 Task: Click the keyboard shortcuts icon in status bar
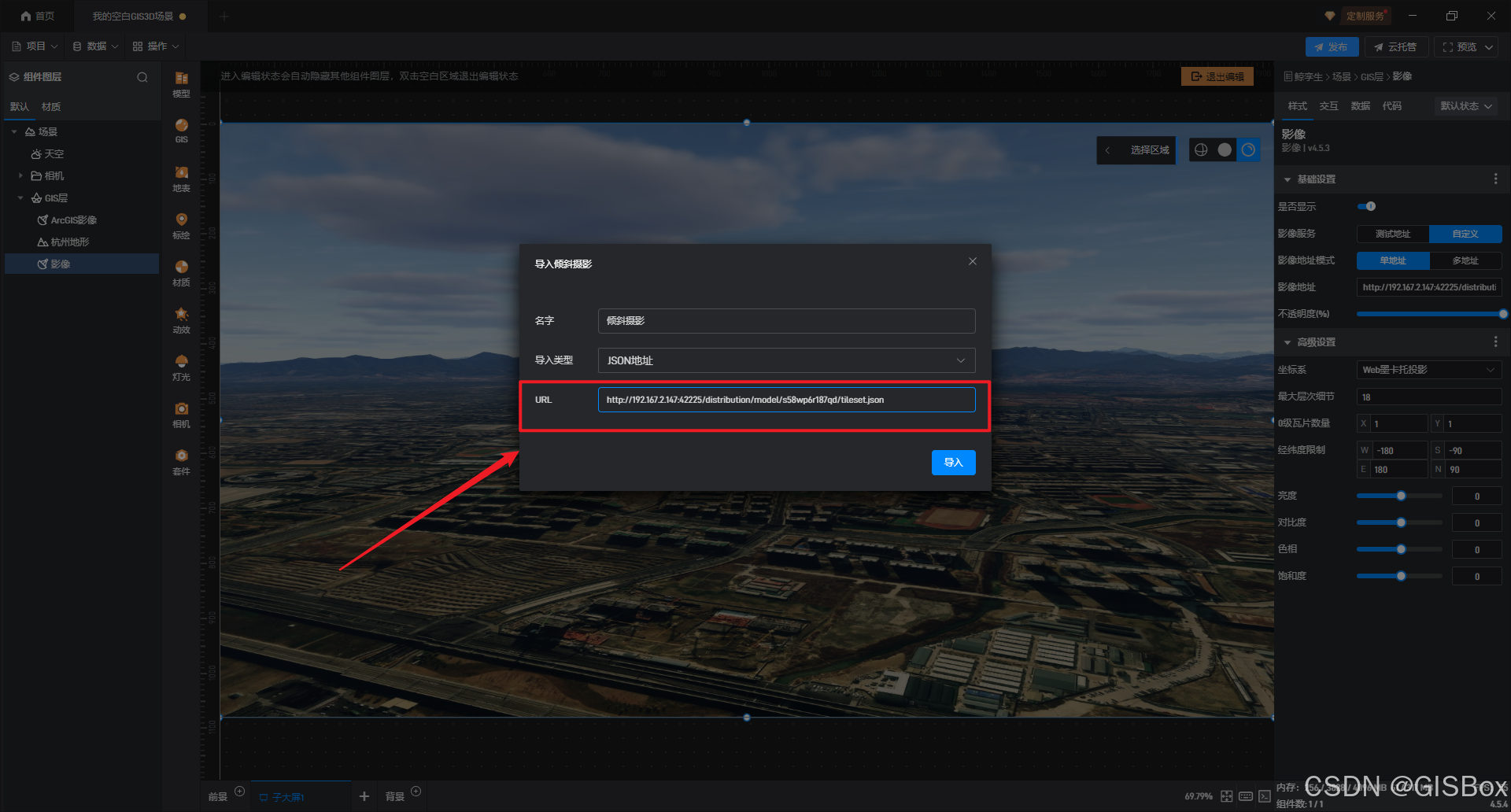click(x=1246, y=796)
